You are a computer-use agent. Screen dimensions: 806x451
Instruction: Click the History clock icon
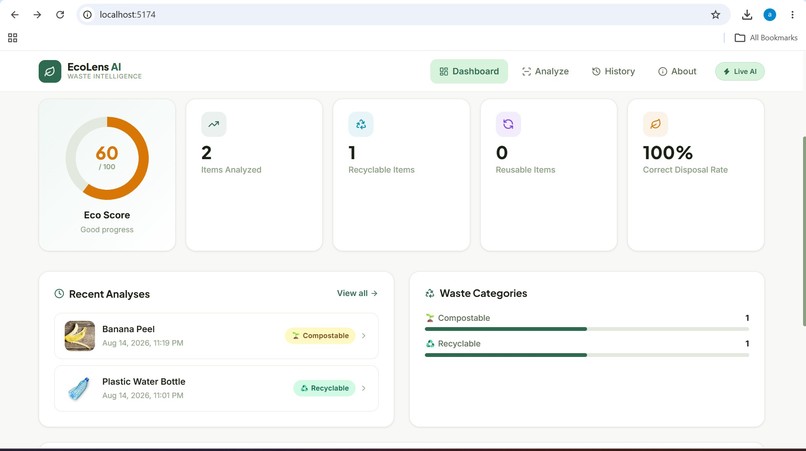(x=596, y=71)
